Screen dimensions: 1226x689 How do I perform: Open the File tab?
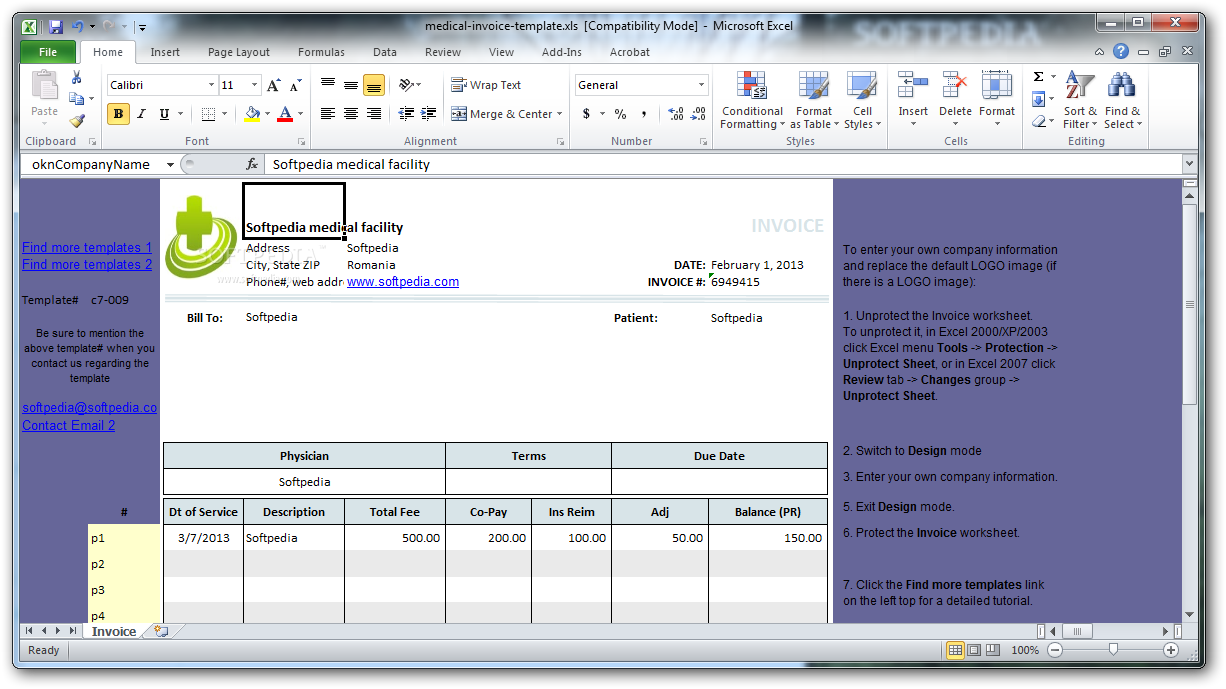pyautogui.click(x=47, y=52)
